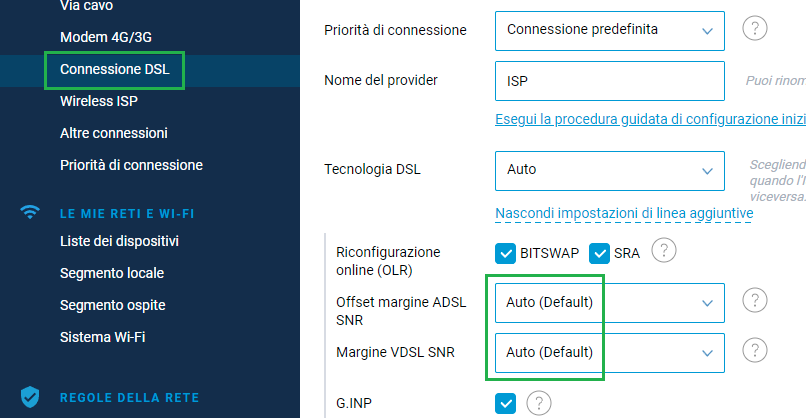The height and width of the screenshot is (418, 806).
Task: Click the Nome del provider text field
Action: (x=609, y=81)
